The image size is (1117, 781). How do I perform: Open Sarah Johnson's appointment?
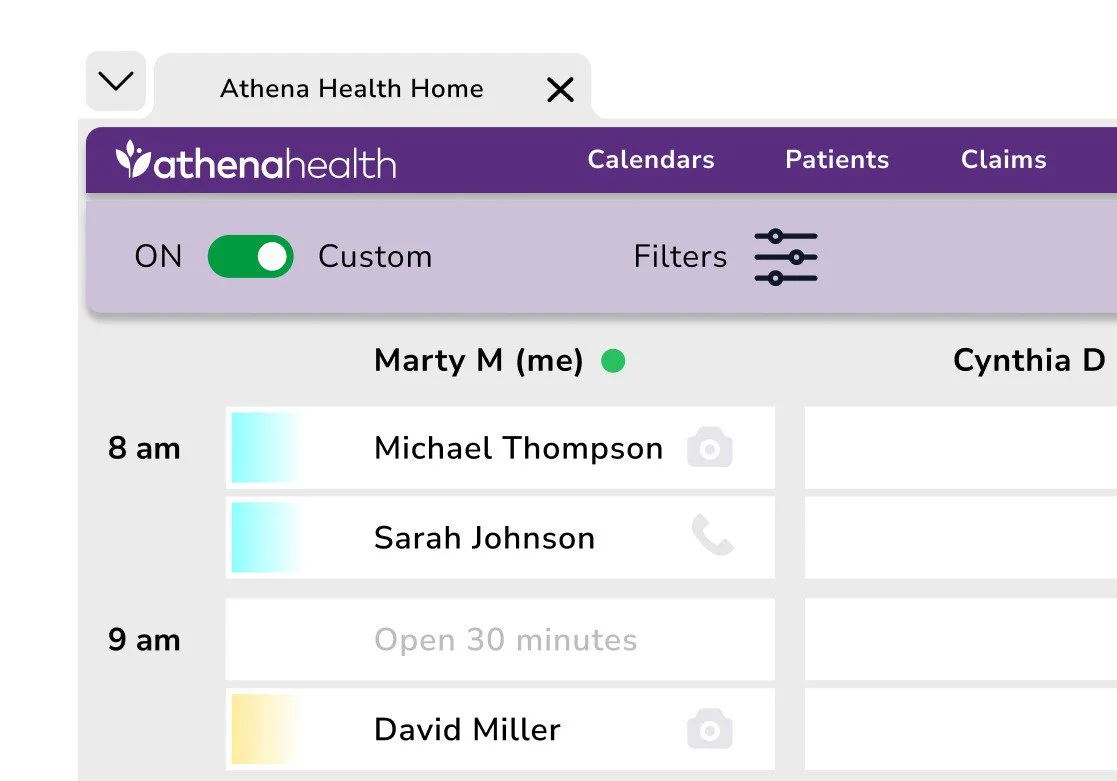pyautogui.click(x=484, y=538)
